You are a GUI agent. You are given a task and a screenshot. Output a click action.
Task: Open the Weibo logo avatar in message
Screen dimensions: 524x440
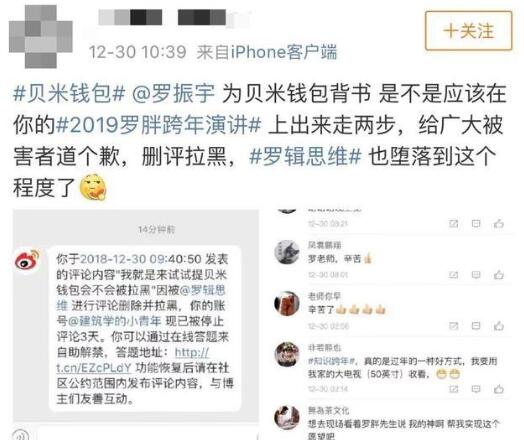tap(27, 260)
